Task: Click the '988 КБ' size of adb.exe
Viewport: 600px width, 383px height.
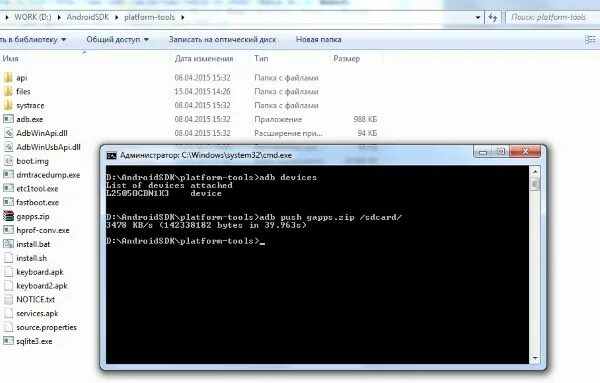Action: click(365, 119)
